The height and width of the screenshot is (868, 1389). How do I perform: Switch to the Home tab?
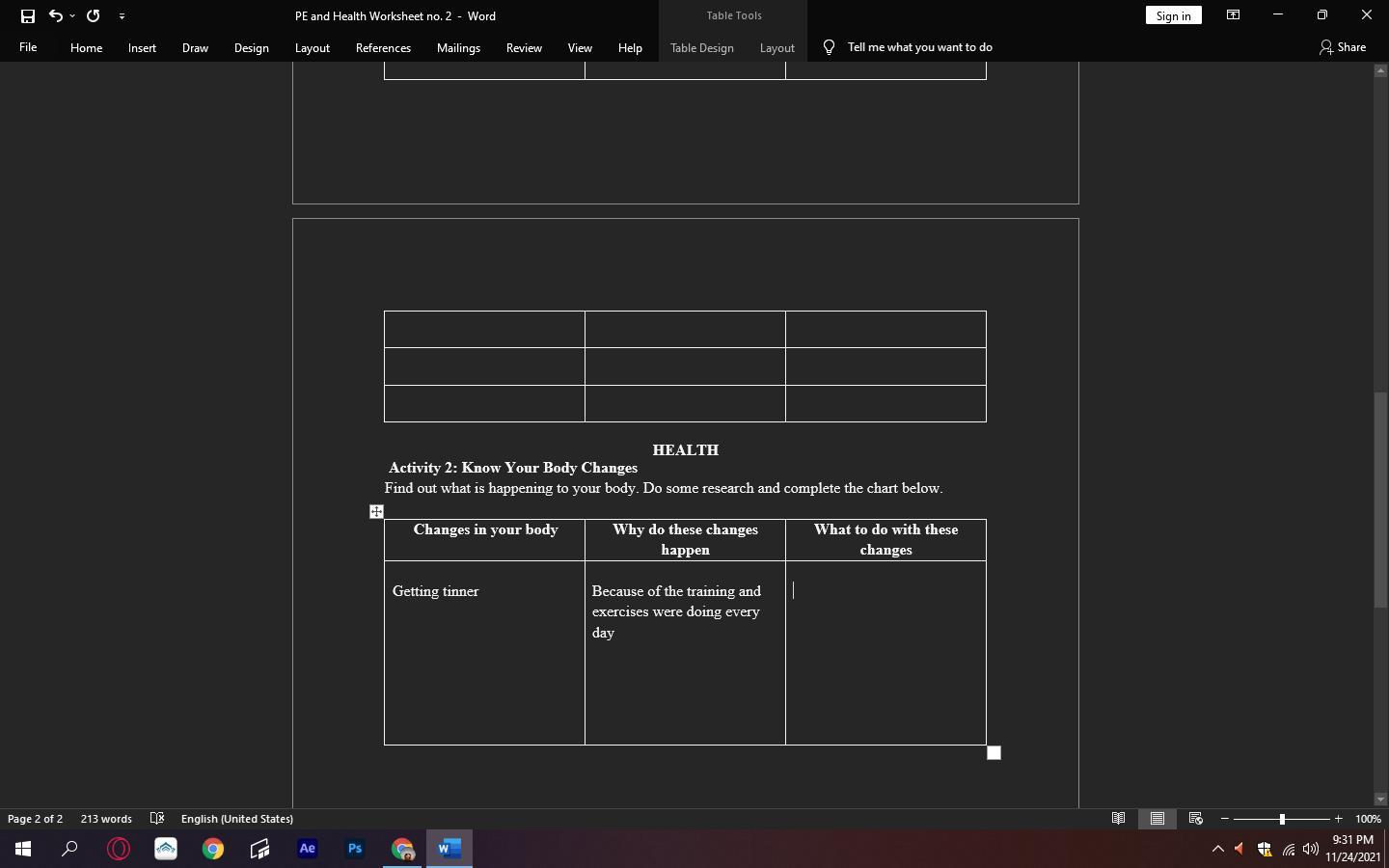86,47
